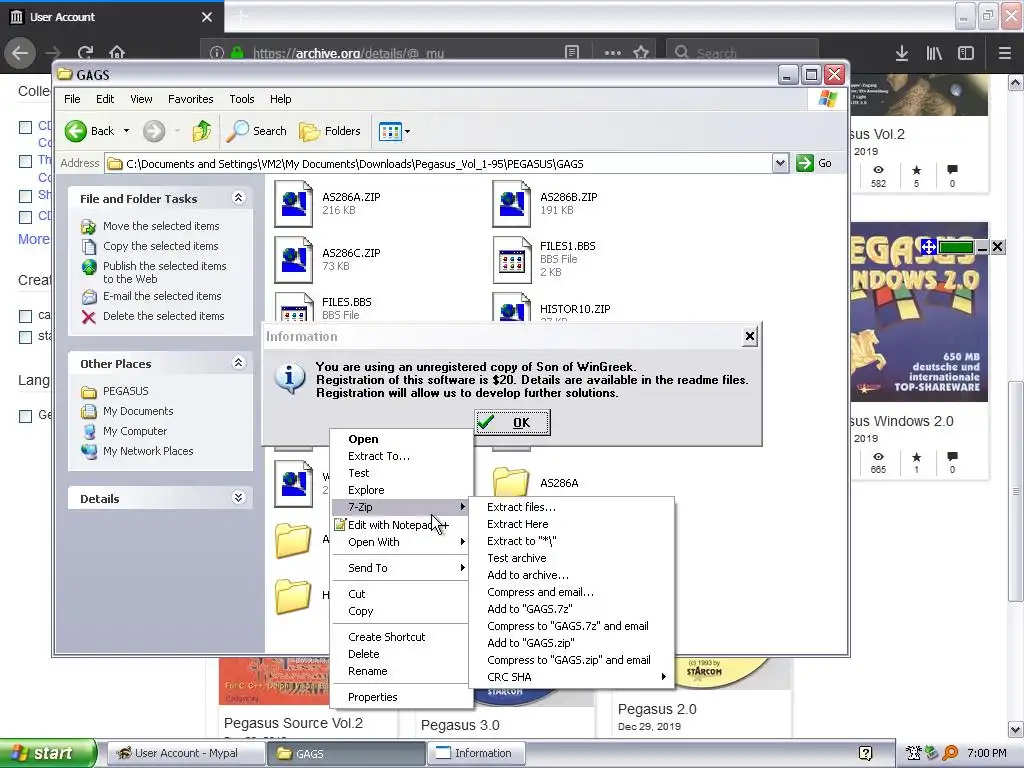This screenshot has width=1024, height=768.
Task: Open PEGASUS folder in Other Places
Action: coord(125,391)
